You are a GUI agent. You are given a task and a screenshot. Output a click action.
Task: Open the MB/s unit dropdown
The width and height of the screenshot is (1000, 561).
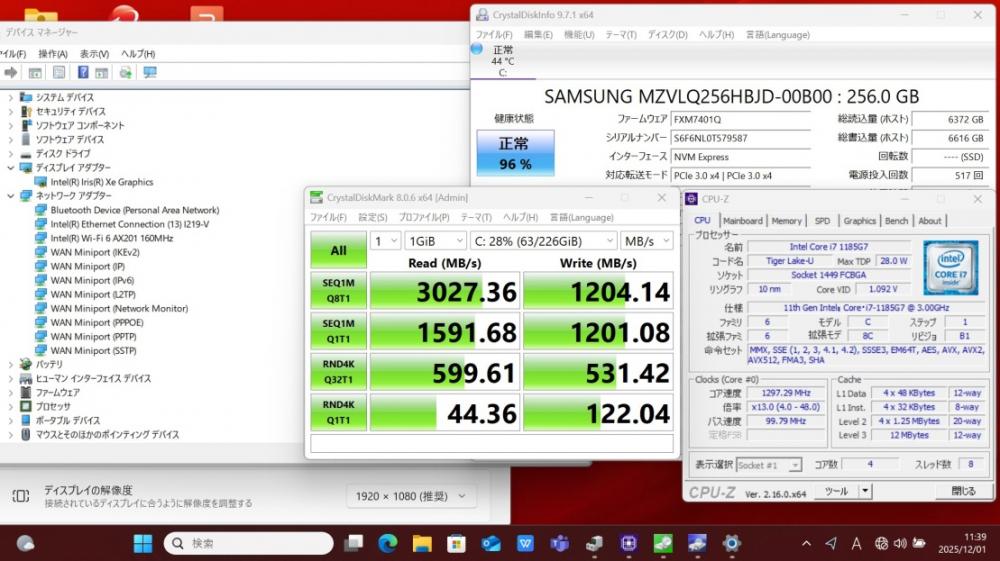pos(646,241)
